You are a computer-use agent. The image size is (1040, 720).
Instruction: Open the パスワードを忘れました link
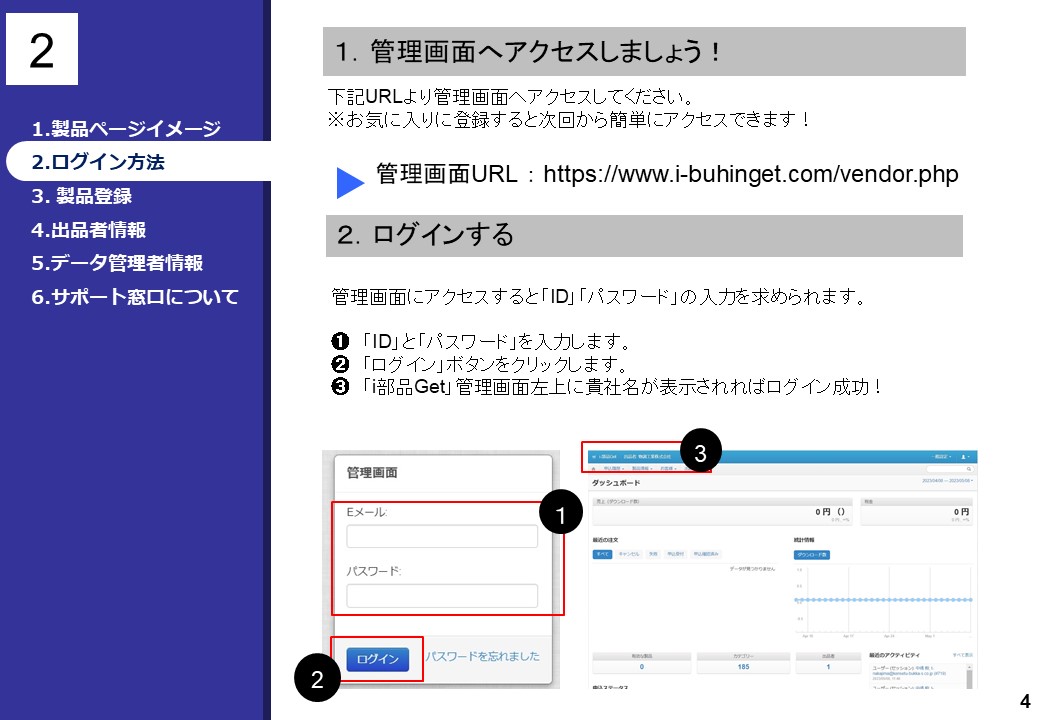[482, 656]
